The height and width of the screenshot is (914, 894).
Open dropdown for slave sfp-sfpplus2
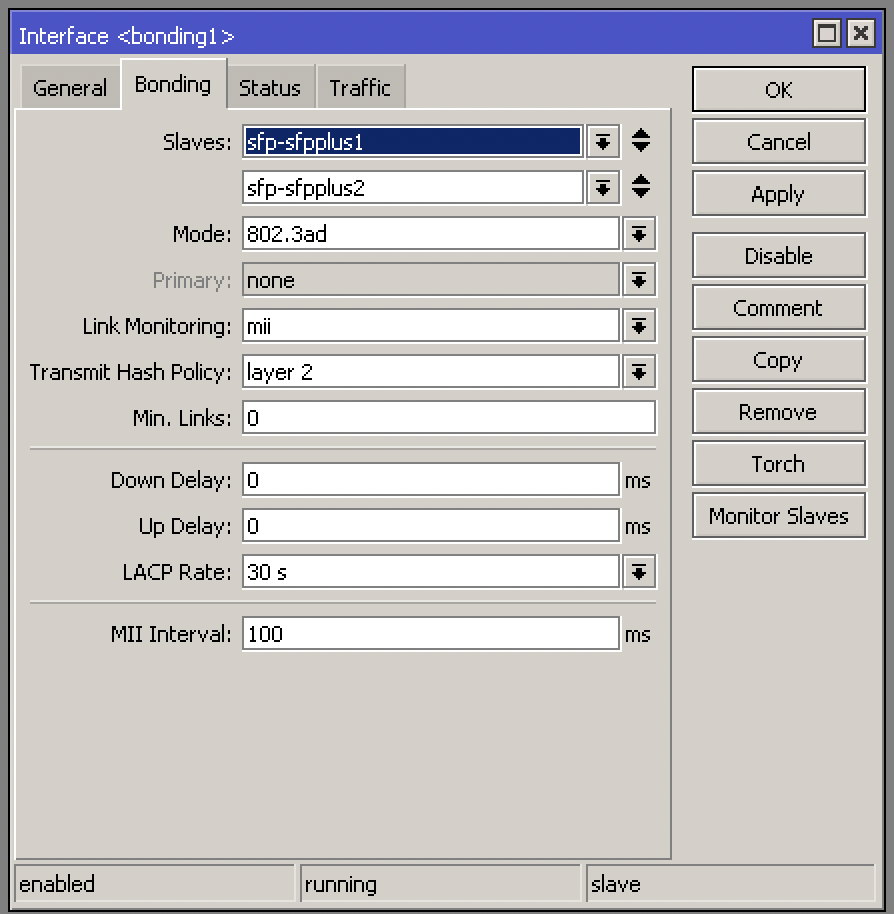603,188
